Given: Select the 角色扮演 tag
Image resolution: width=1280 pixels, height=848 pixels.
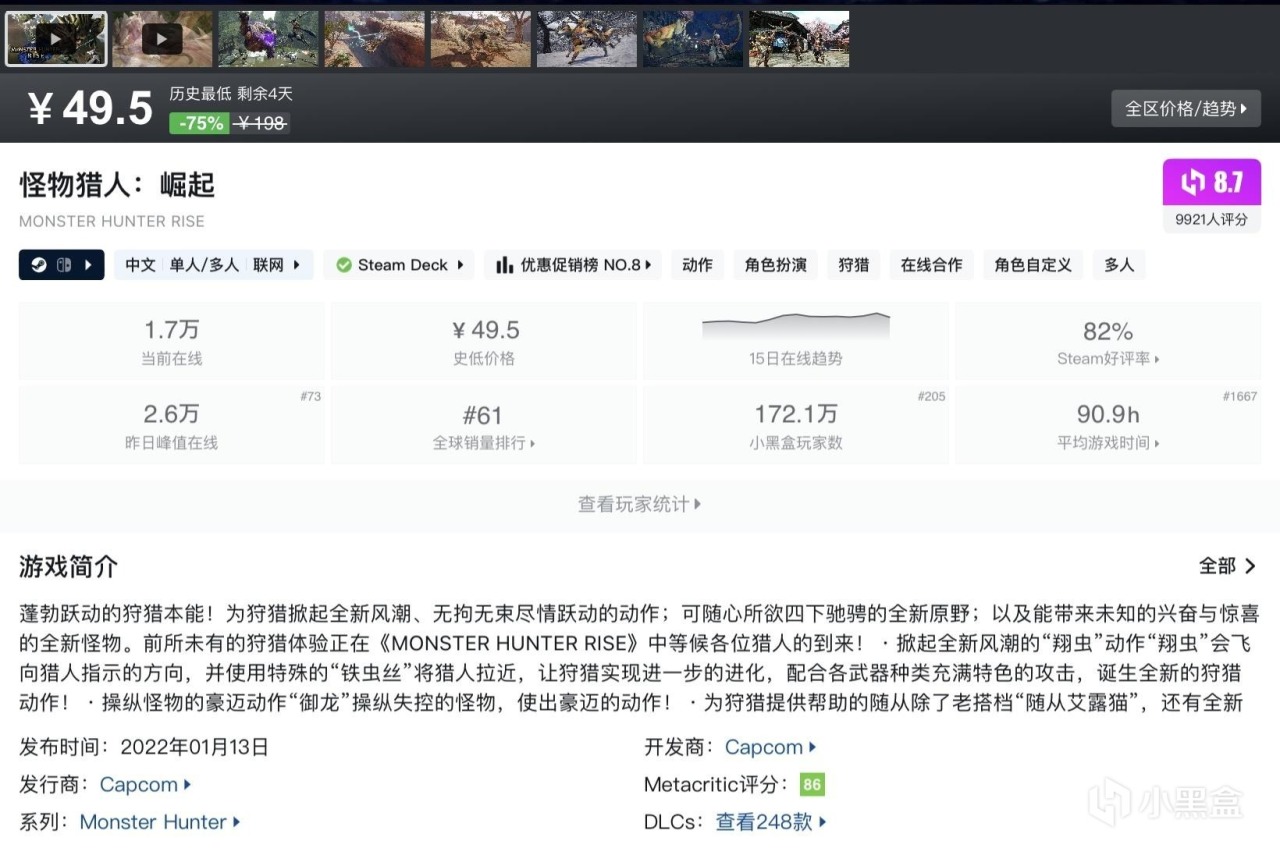Looking at the screenshot, I should (776, 265).
